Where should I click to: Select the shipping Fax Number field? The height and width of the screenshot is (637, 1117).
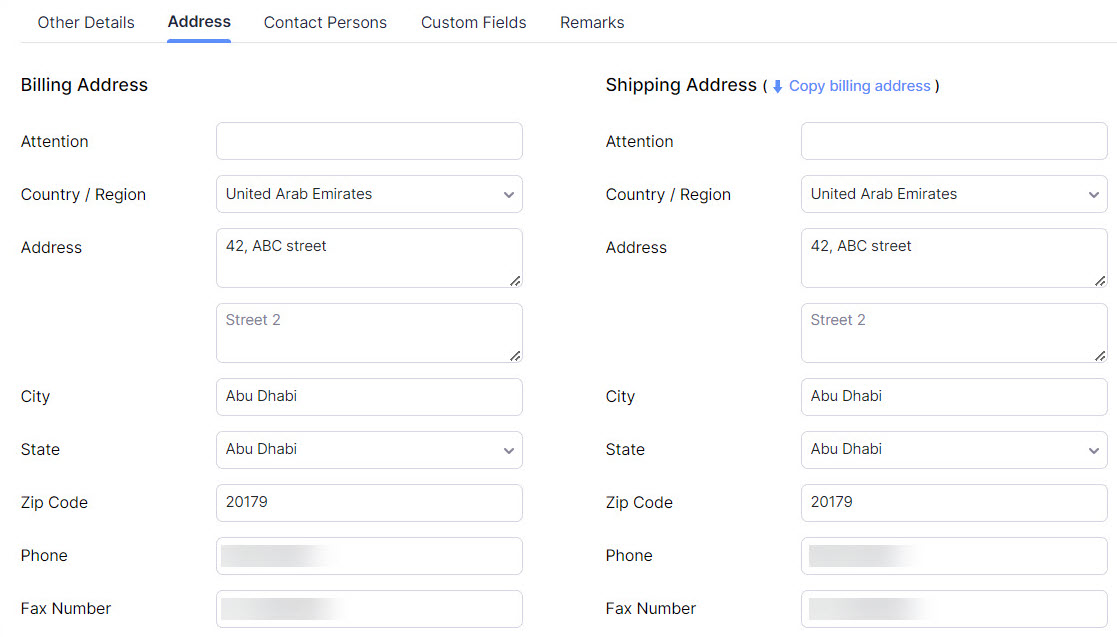coord(954,608)
